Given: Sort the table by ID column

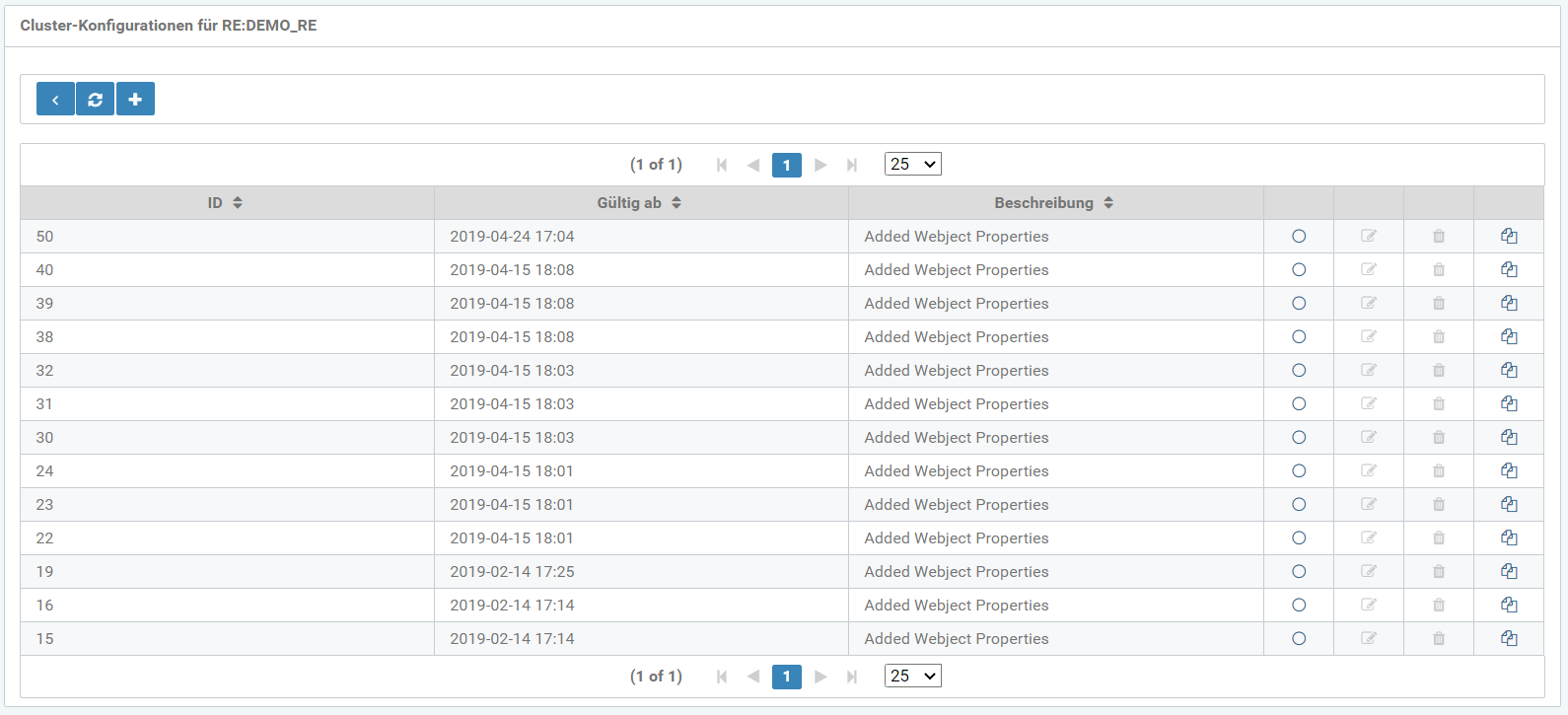Looking at the screenshot, I should (226, 203).
